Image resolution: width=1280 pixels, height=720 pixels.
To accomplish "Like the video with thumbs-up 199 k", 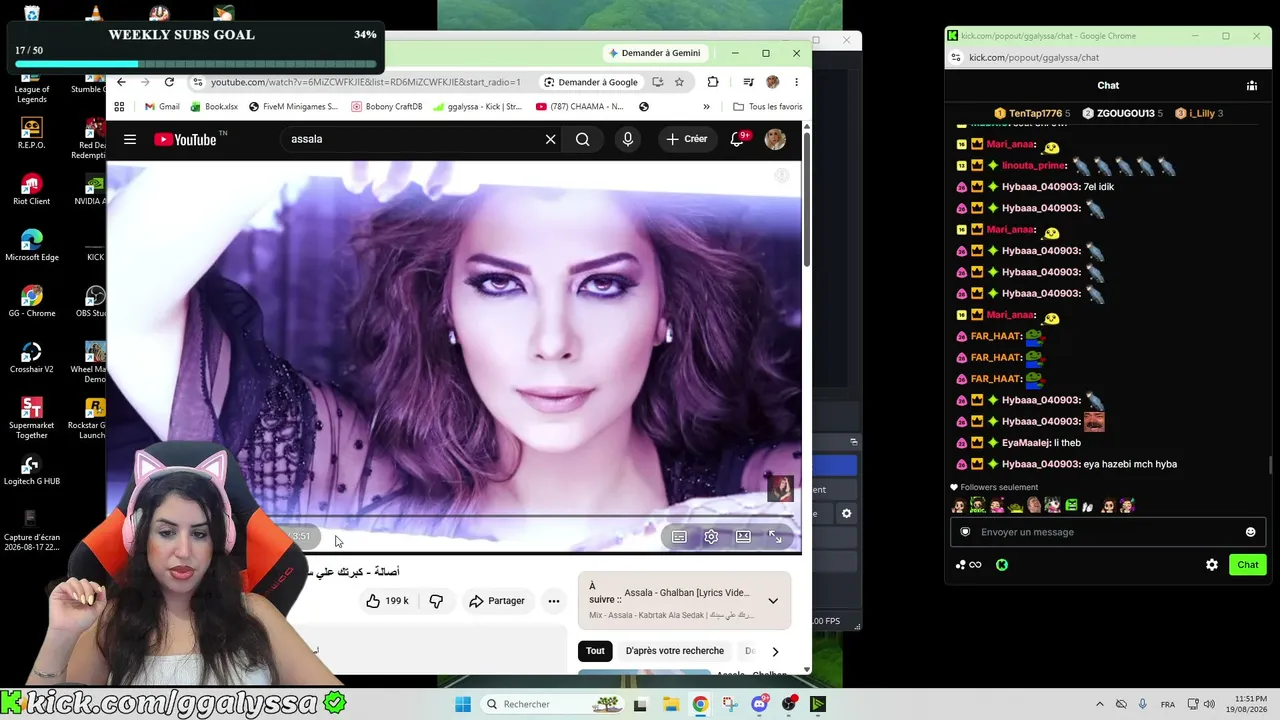I will (387, 601).
